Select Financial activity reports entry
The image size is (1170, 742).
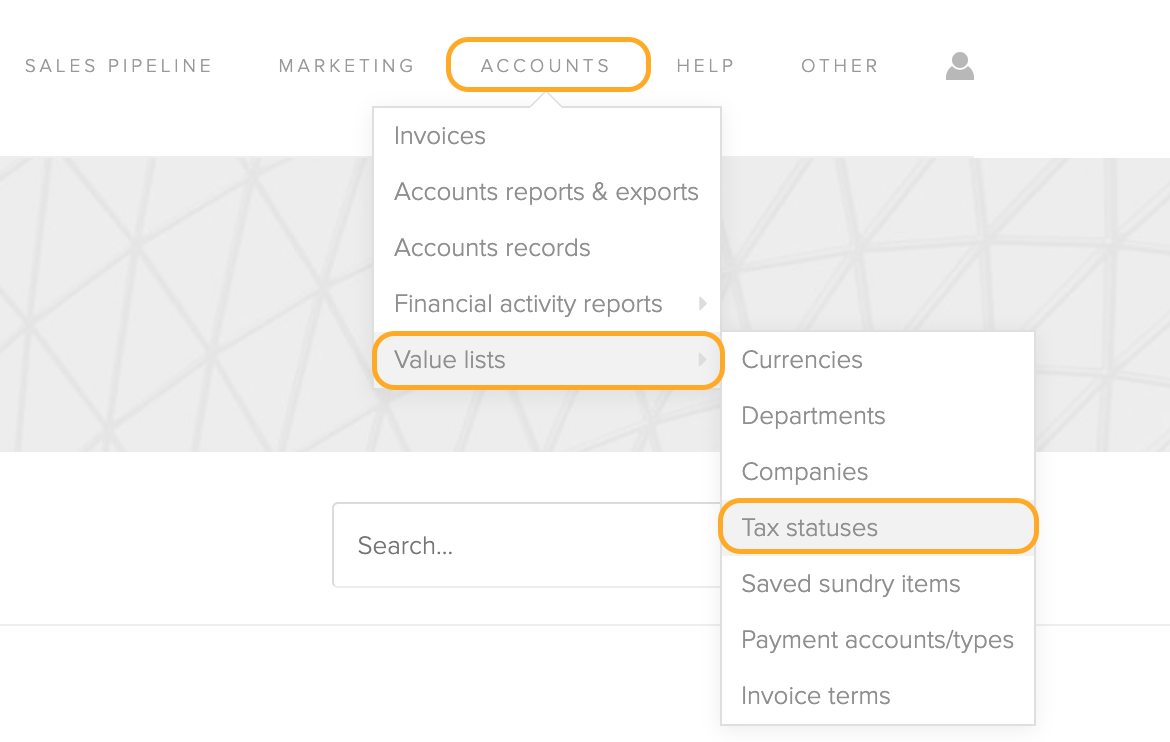[547, 304]
